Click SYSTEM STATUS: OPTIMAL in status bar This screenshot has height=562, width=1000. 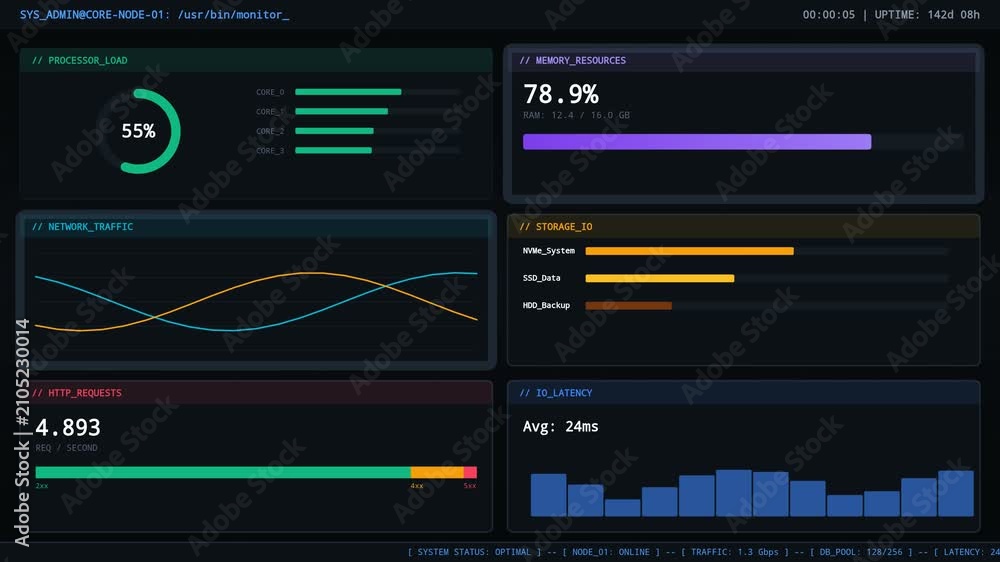tap(474, 552)
